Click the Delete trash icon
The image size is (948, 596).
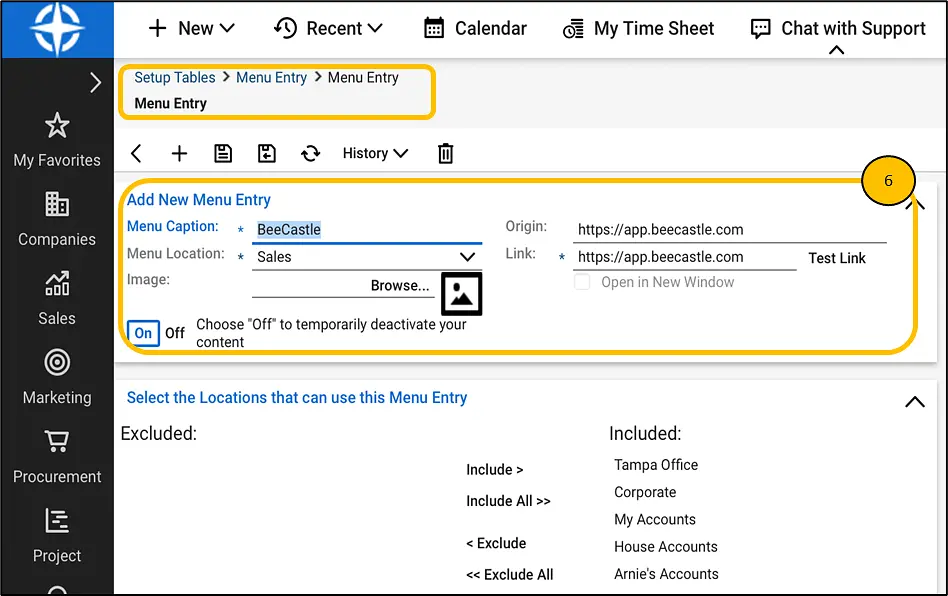point(446,154)
